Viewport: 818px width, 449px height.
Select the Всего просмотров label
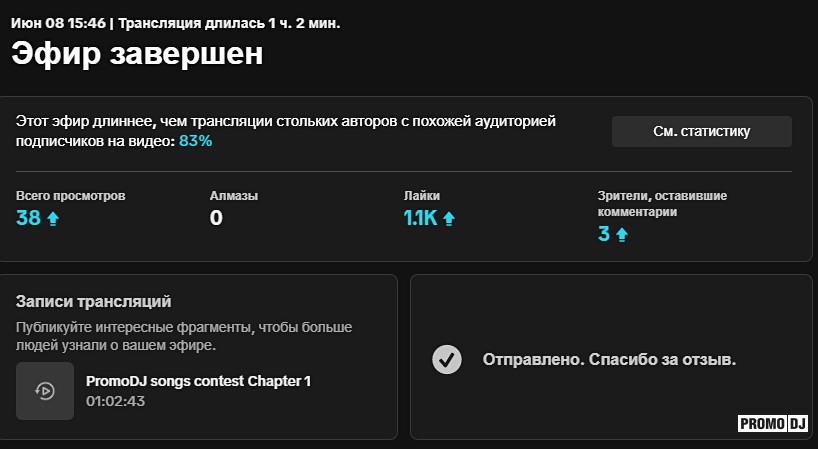(x=71, y=196)
